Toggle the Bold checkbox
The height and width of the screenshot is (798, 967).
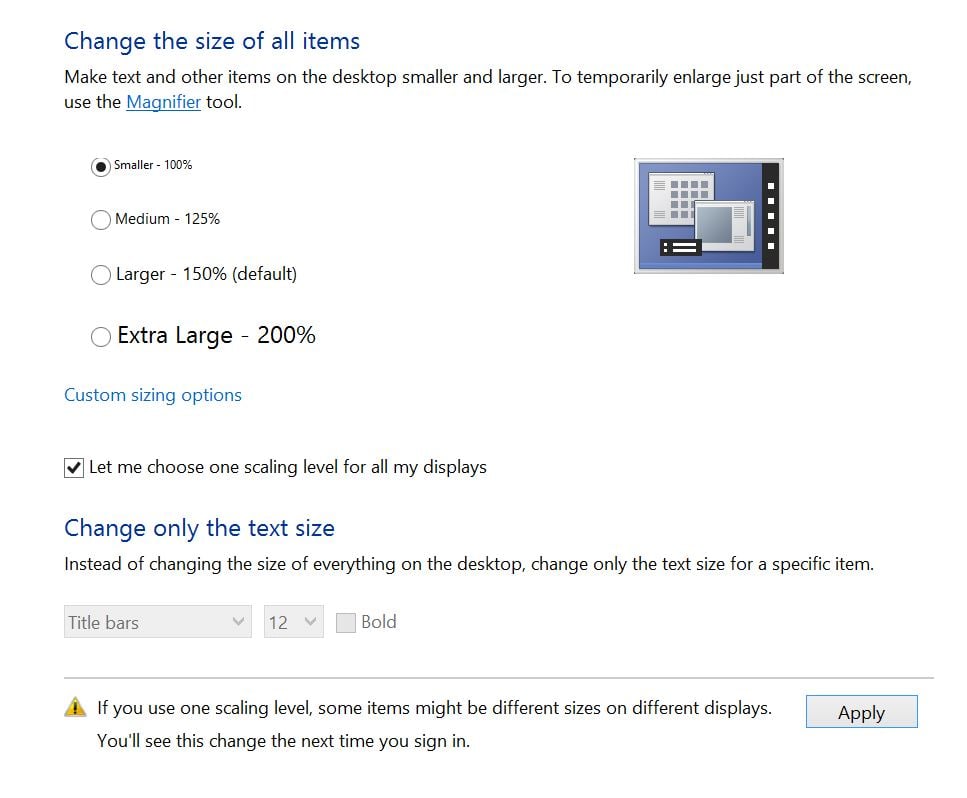345,622
